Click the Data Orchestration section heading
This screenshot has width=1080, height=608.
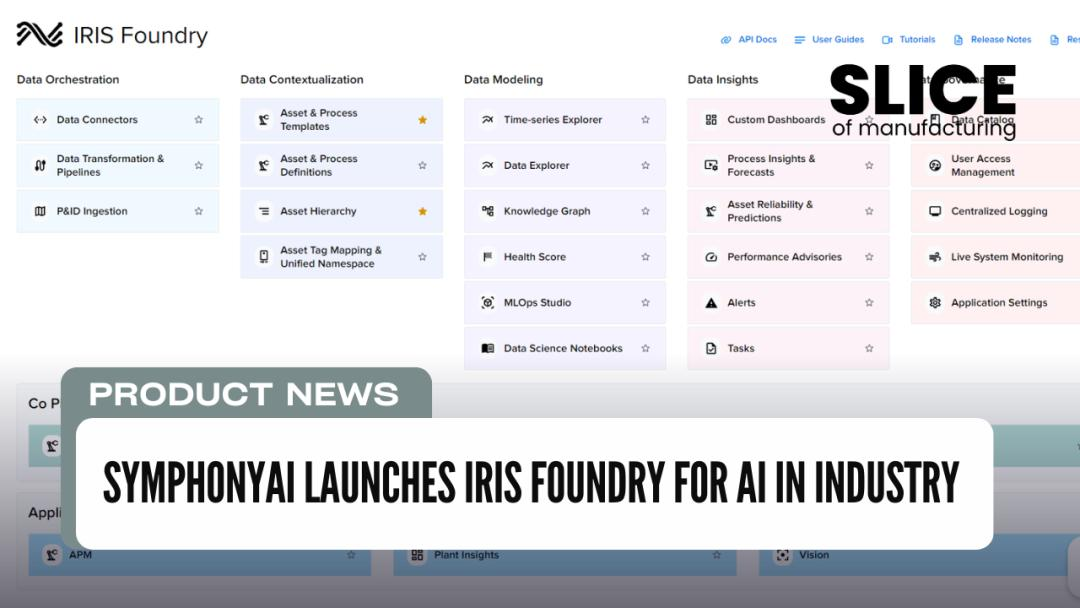(x=68, y=80)
